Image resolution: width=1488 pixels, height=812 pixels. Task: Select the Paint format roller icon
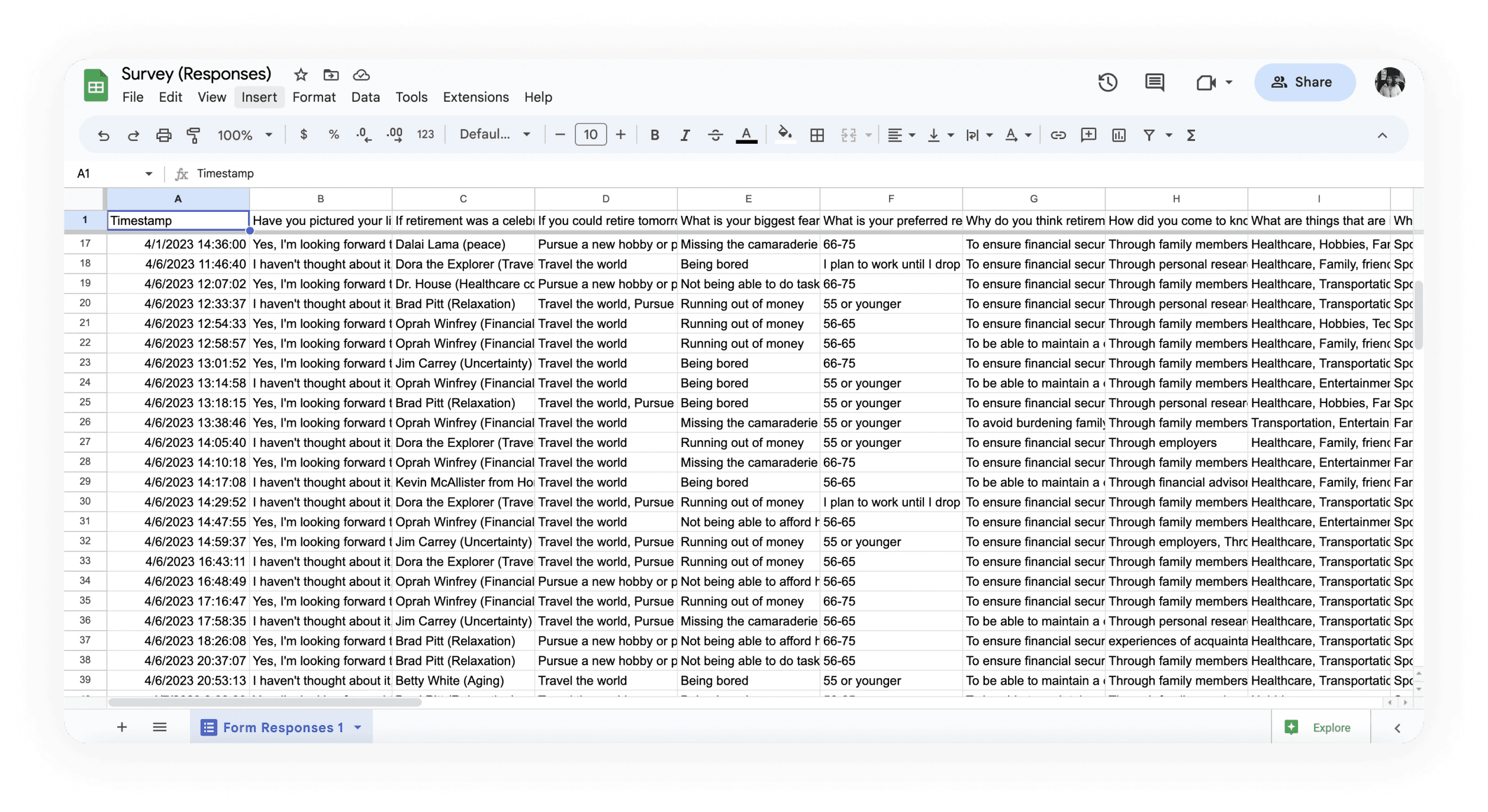pyautogui.click(x=194, y=136)
